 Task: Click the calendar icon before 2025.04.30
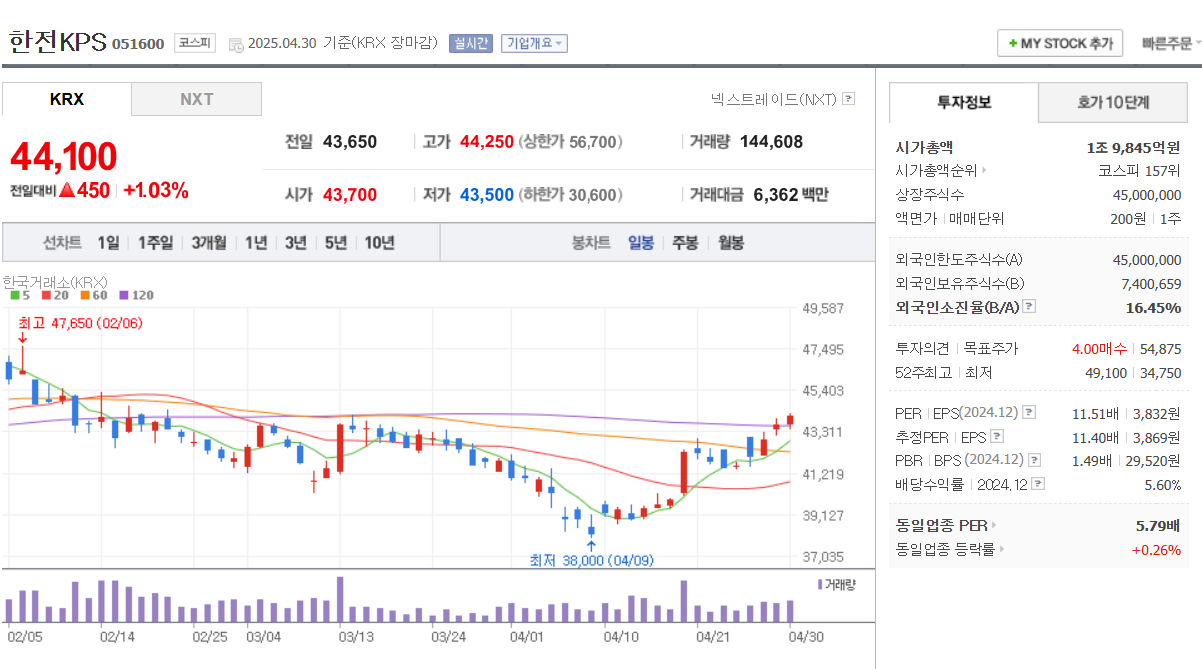(x=235, y=44)
